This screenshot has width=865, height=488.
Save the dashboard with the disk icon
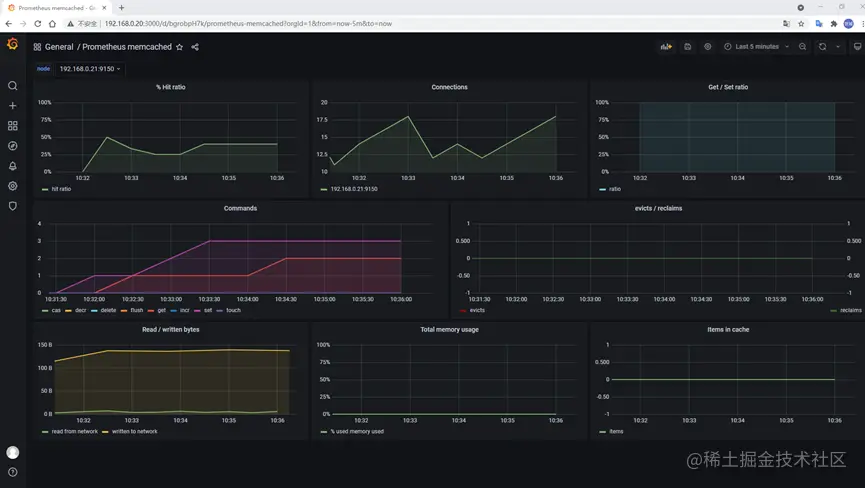687,47
